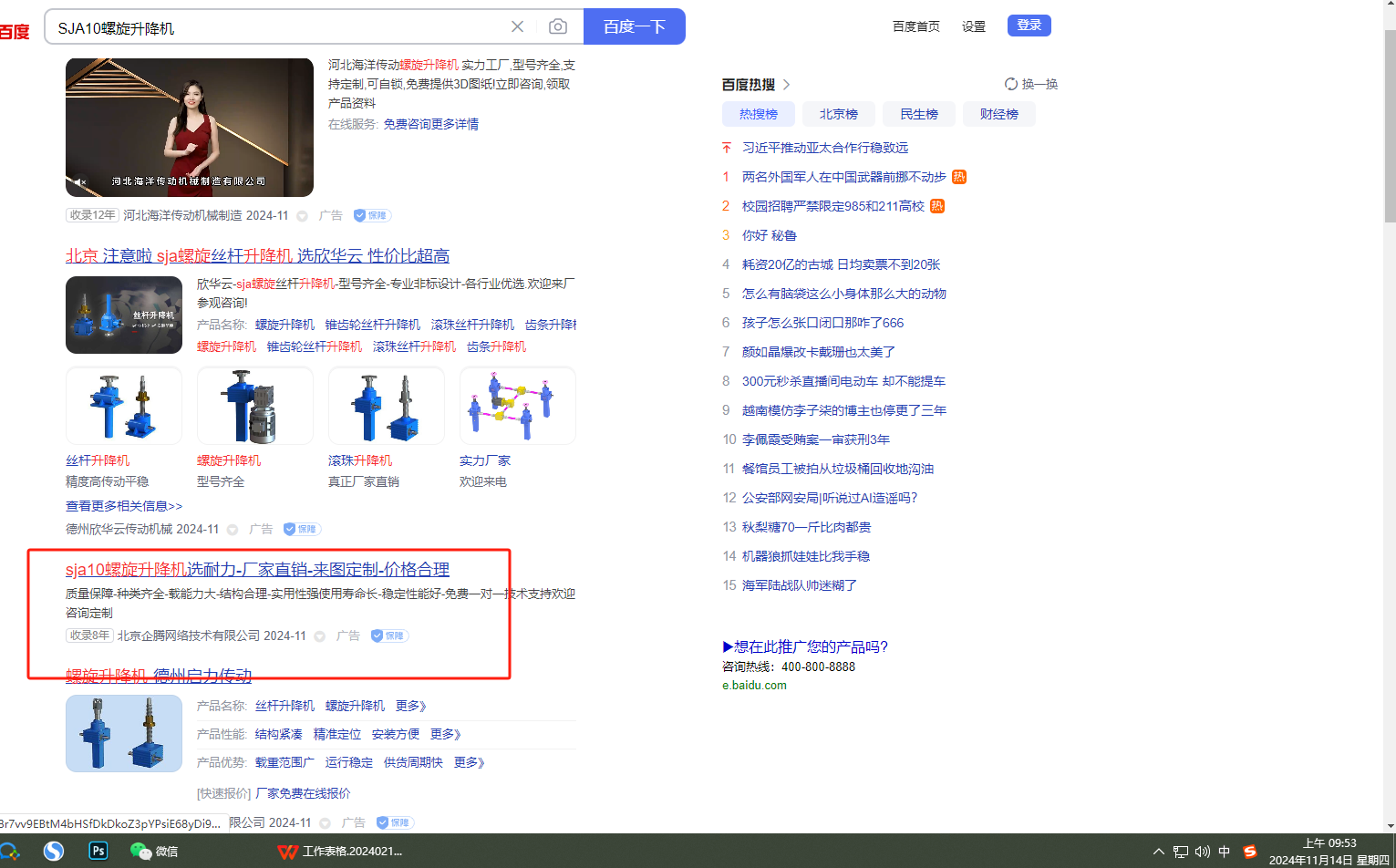Viewport: 1396px width, 868px height.
Task: Click 厂家免费在线报价 link
Action: tap(303, 793)
